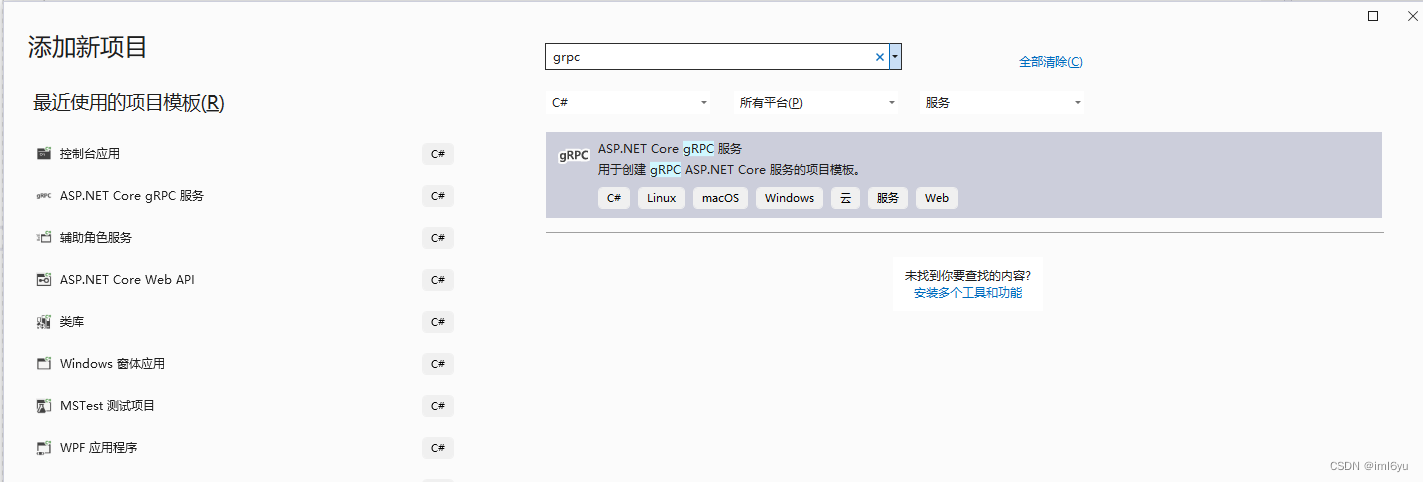1423x482 pixels.
Task: Open the search history dropdown arrow
Action: coord(896,57)
